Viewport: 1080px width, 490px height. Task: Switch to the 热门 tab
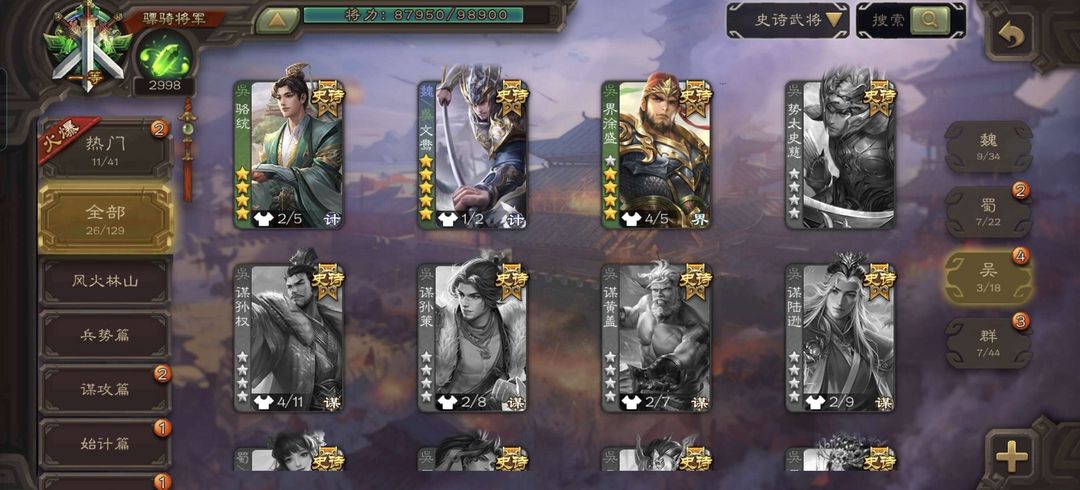pos(105,149)
